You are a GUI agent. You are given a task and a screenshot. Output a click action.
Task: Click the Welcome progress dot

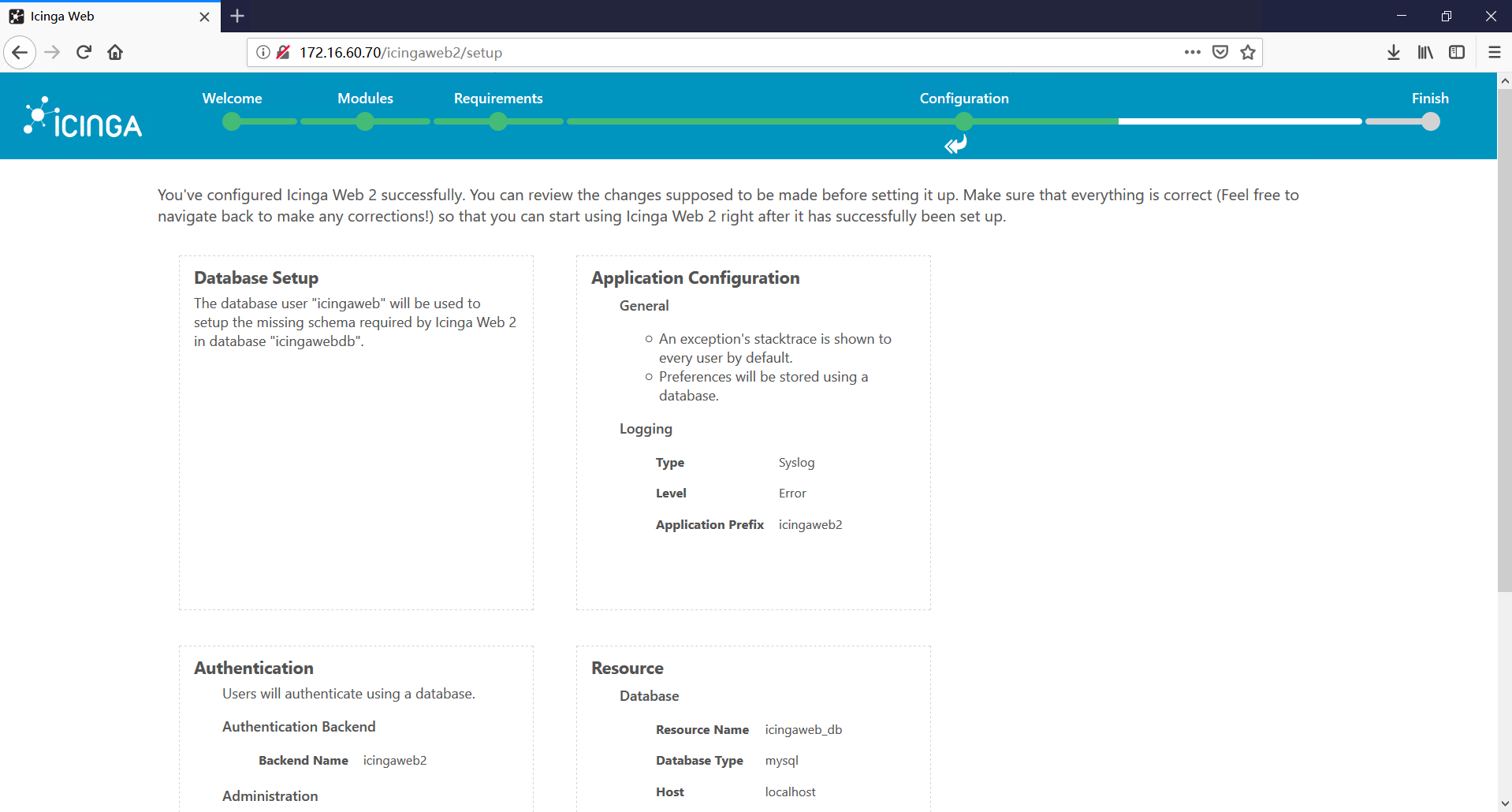tap(232, 121)
